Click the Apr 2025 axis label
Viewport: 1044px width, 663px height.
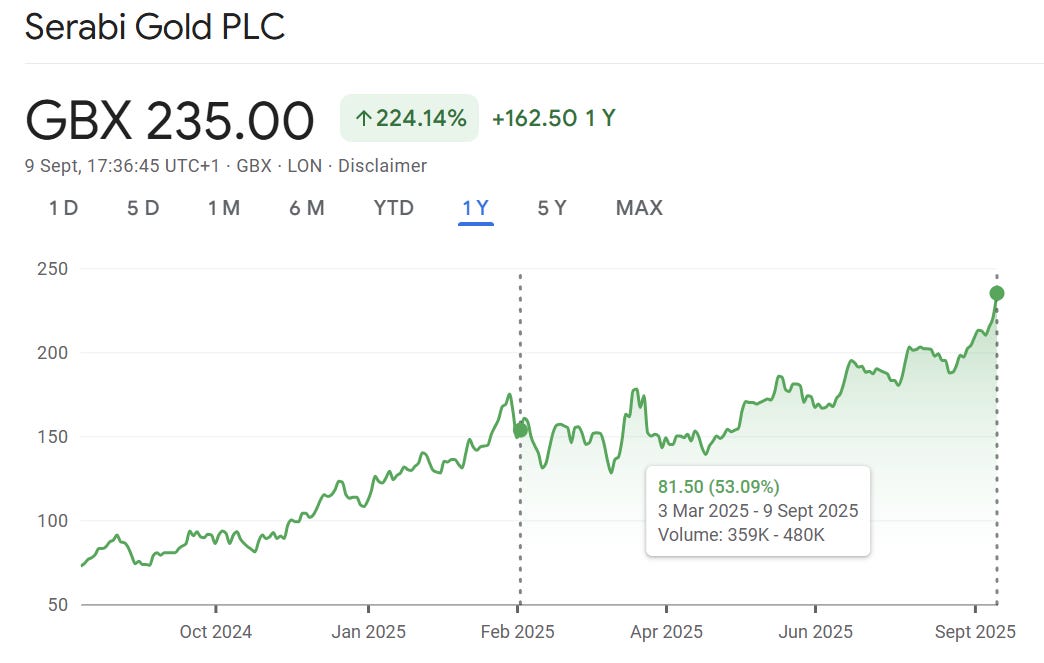pos(666,632)
